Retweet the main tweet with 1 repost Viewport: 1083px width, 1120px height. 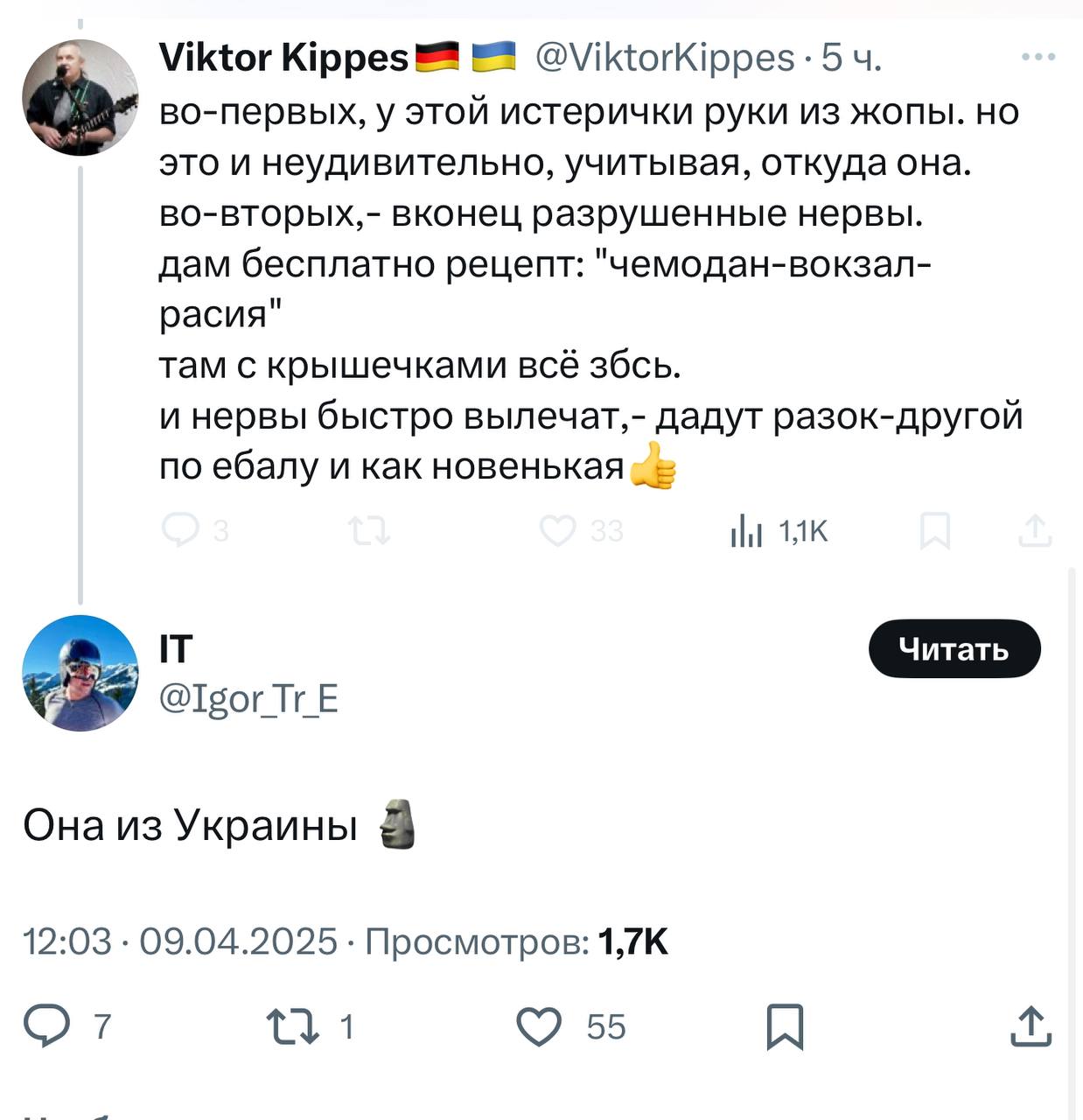(x=293, y=1025)
